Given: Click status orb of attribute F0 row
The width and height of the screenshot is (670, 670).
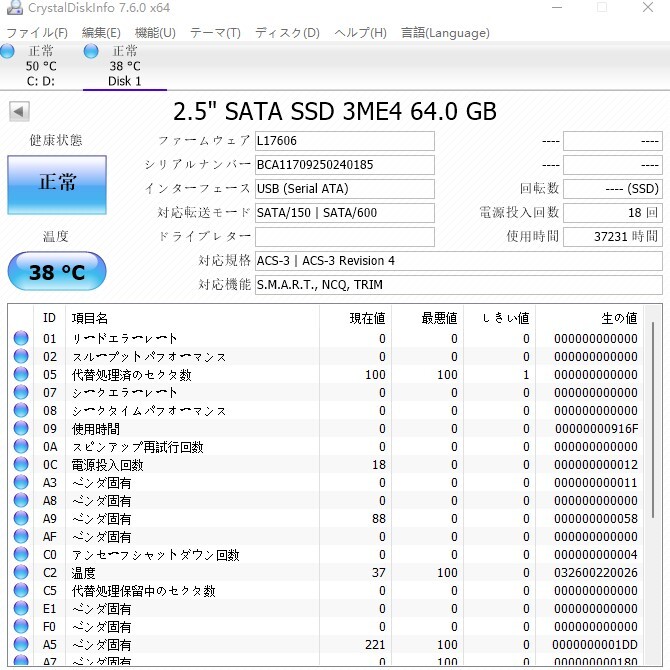Looking at the screenshot, I should 21,626.
